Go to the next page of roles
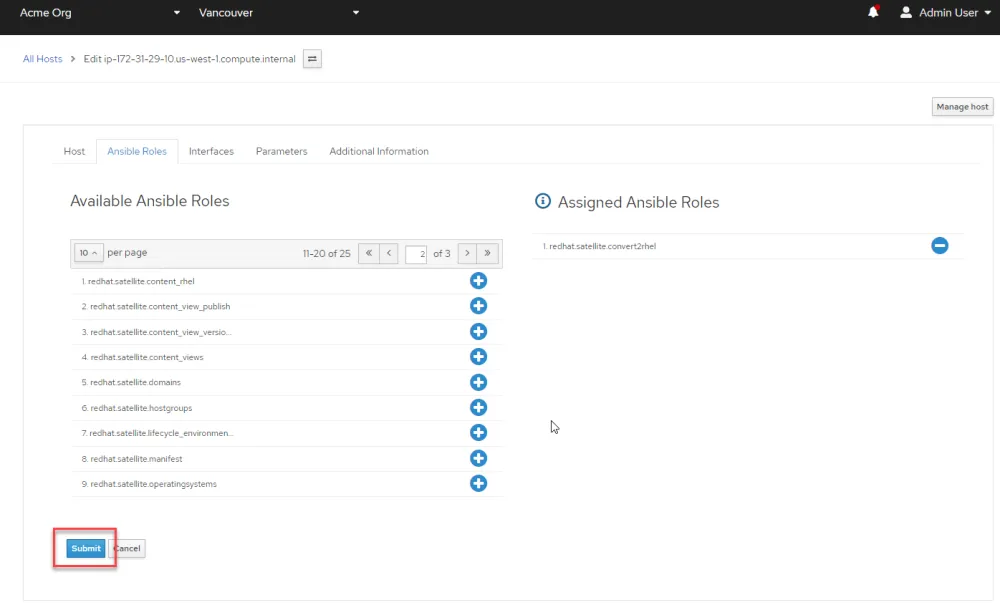 click(466, 253)
